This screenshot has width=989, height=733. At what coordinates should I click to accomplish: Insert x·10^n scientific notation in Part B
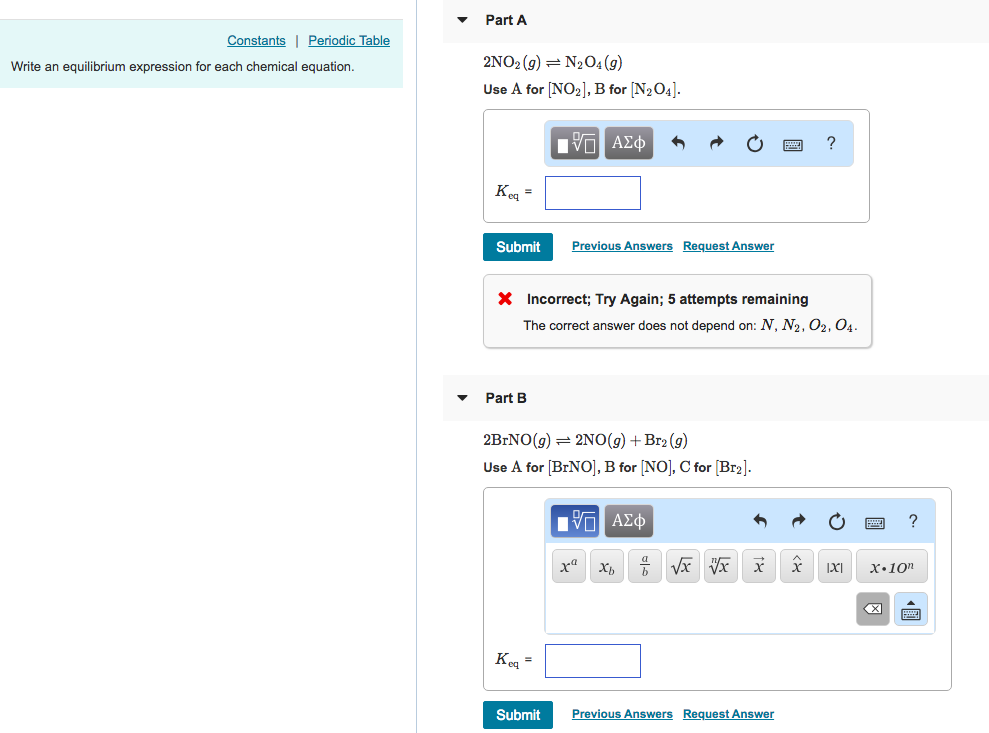click(891, 566)
